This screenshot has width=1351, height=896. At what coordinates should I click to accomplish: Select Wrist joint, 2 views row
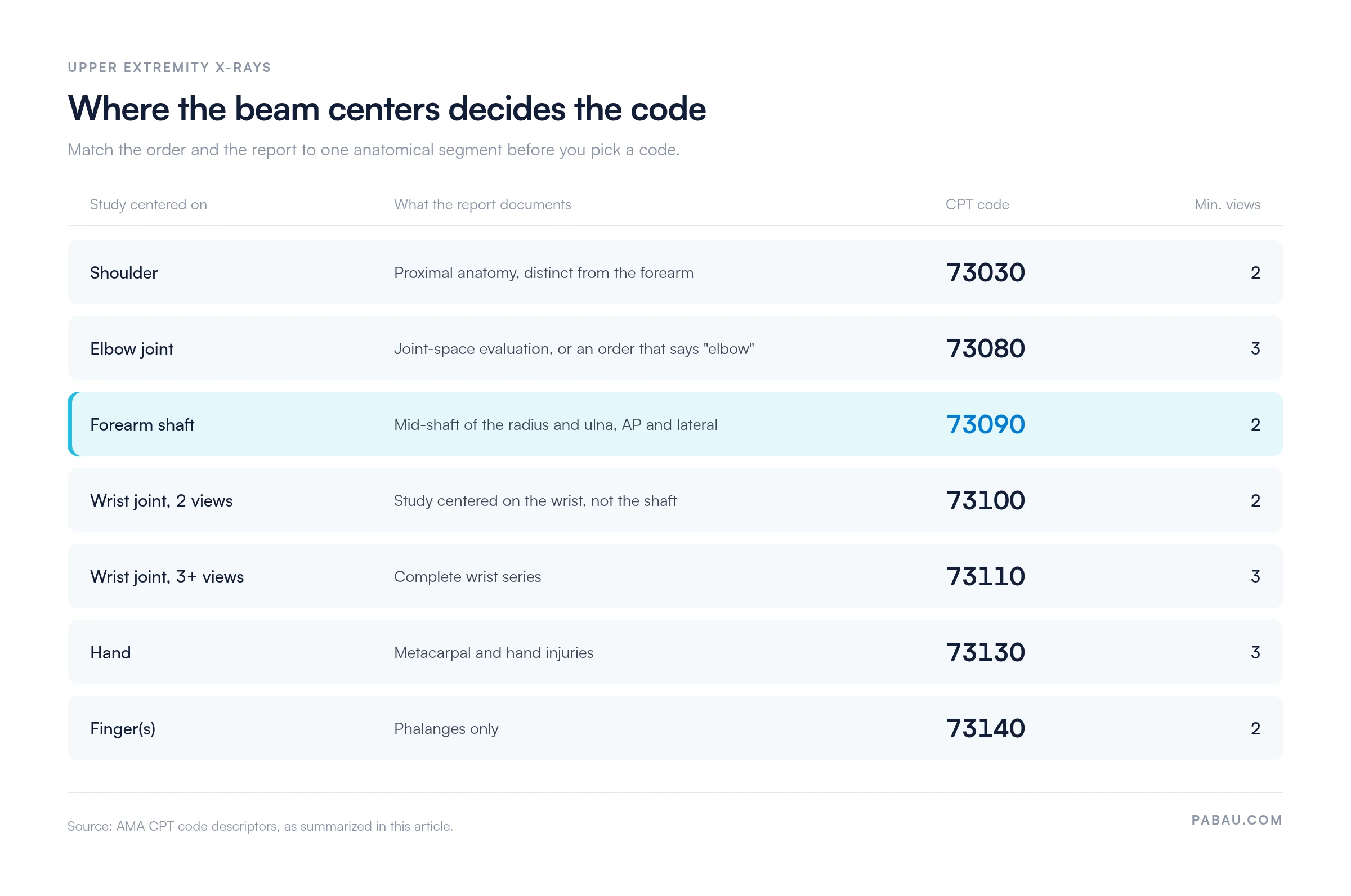coord(675,500)
